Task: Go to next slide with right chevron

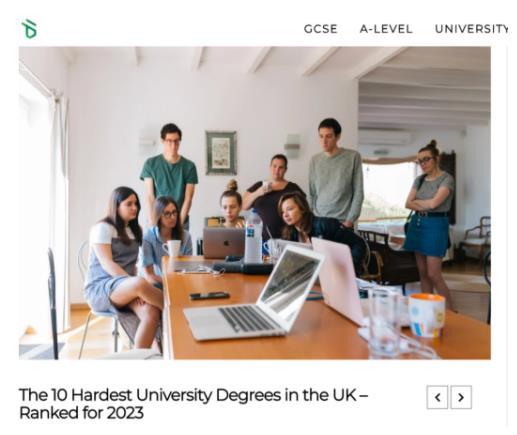Action: 461,397
